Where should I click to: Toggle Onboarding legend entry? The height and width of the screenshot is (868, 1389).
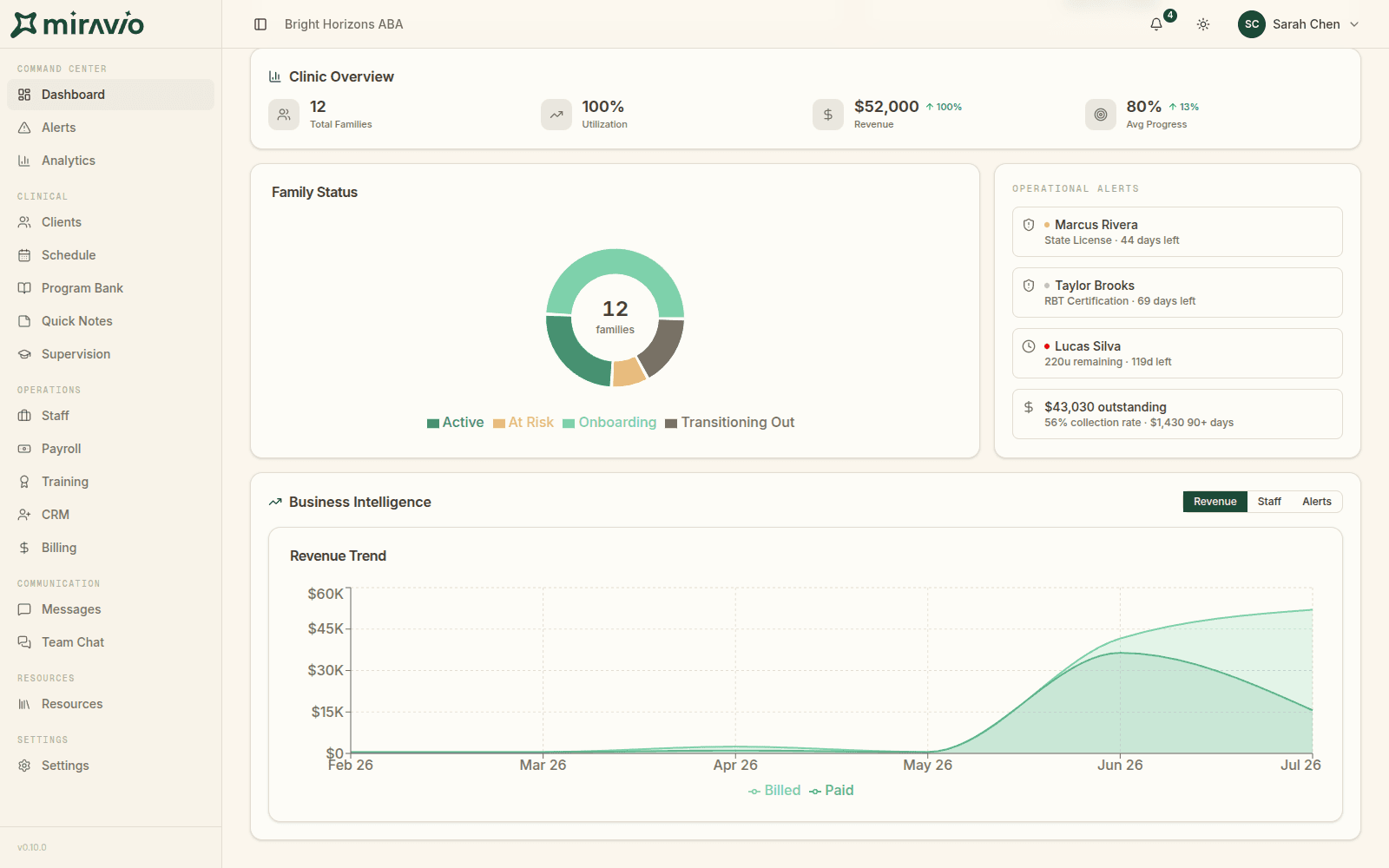tap(609, 423)
